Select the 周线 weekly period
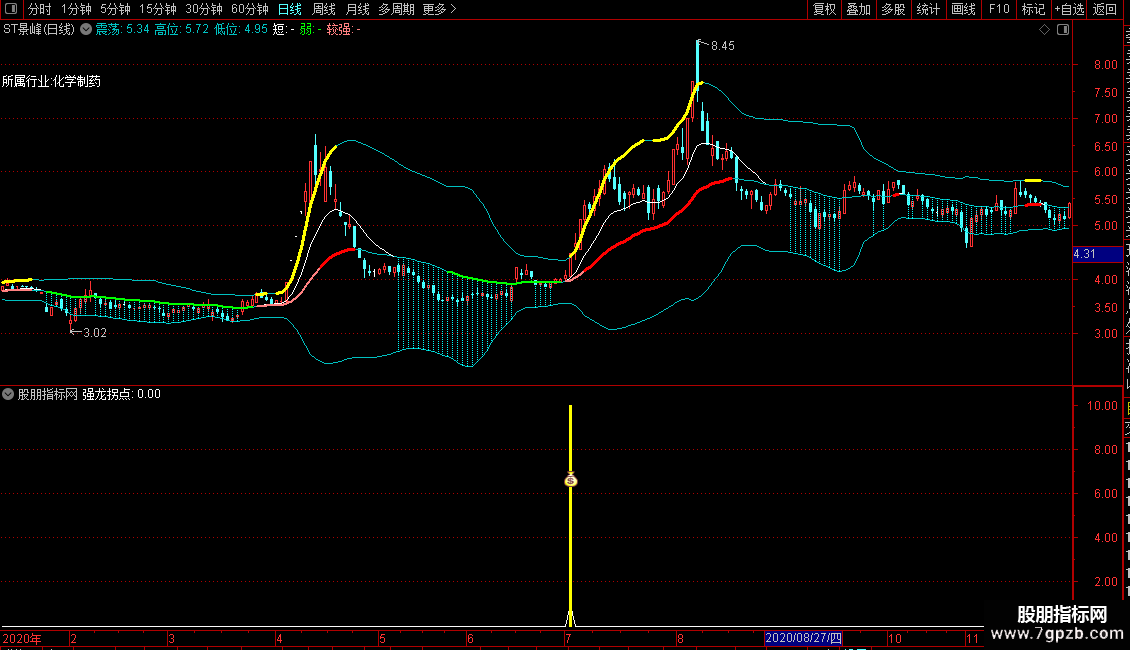The height and width of the screenshot is (650, 1130). coord(324,9)
